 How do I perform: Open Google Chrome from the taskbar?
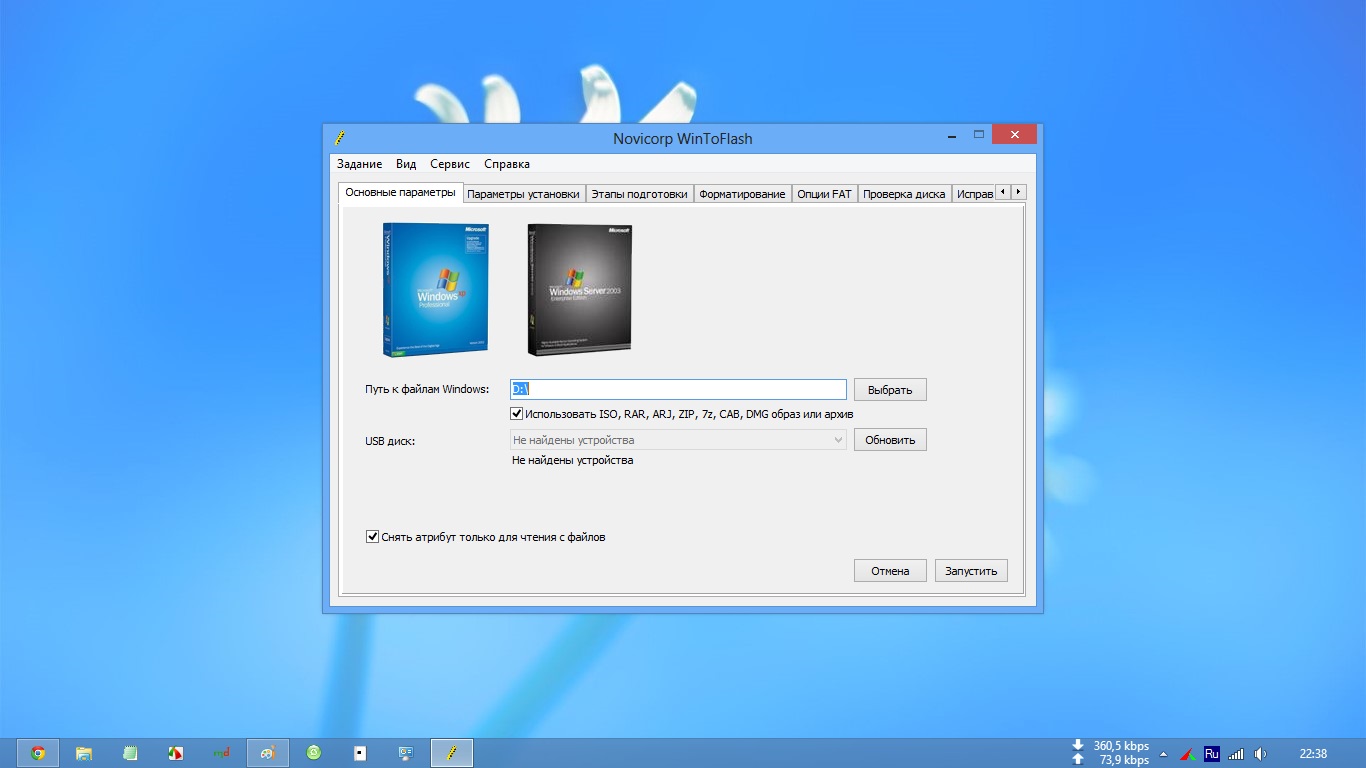click(x=38, y=753)
